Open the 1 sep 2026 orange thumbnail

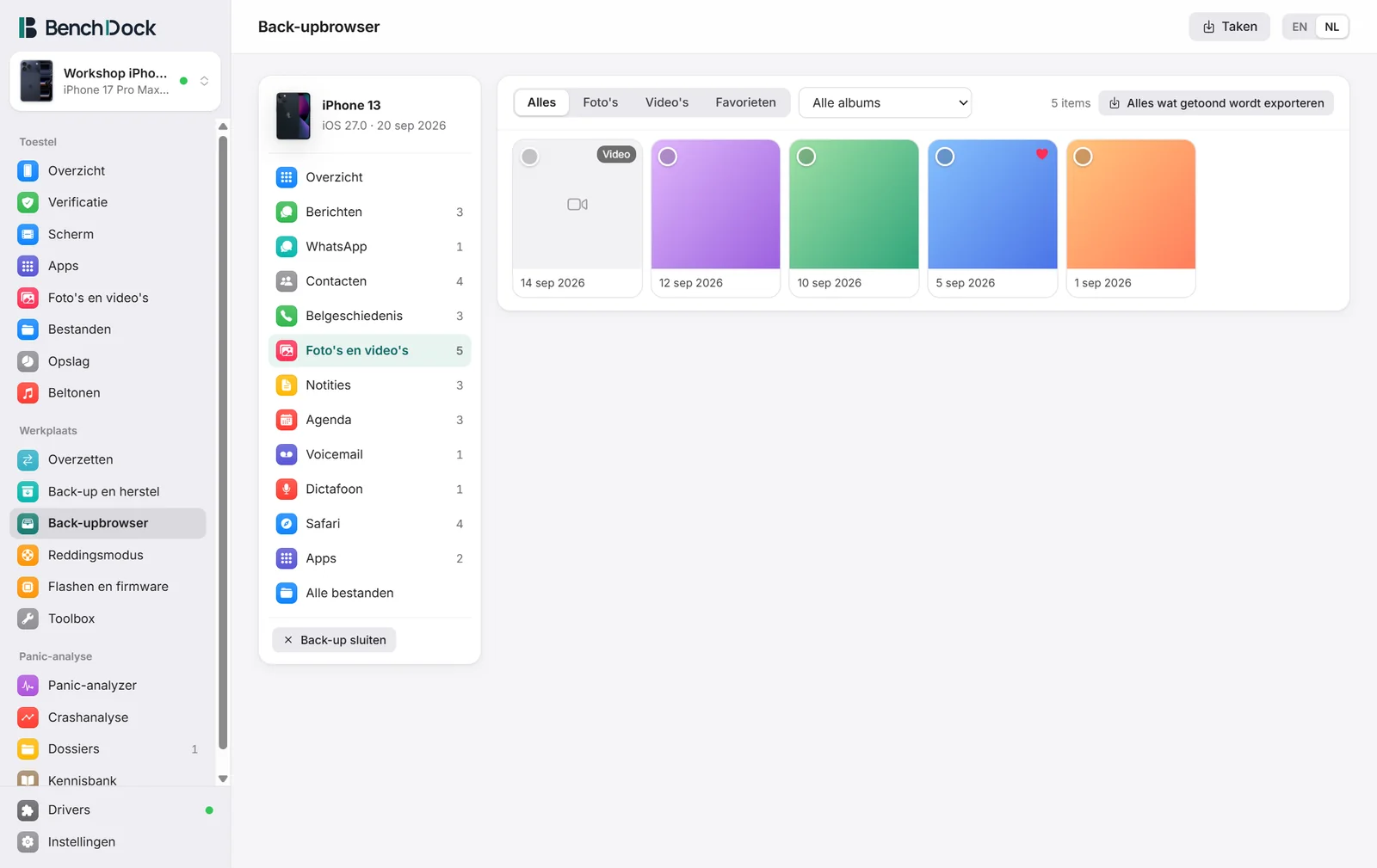coord(1131,205)
